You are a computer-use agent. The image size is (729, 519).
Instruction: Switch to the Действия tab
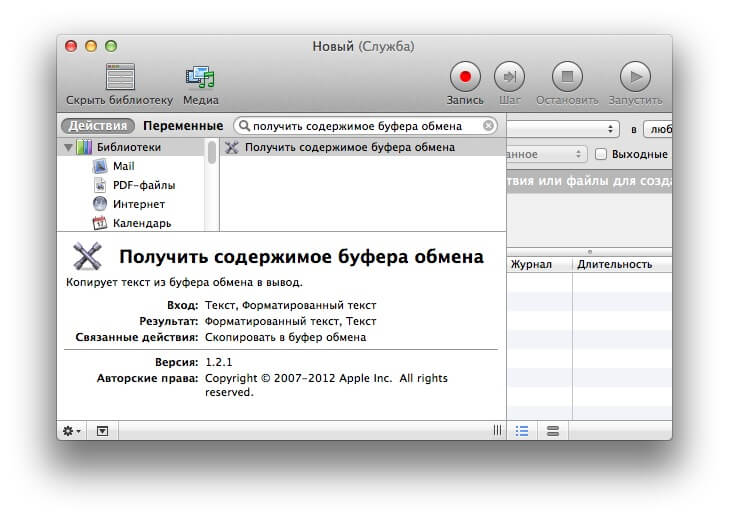click(x=98, y=126)
